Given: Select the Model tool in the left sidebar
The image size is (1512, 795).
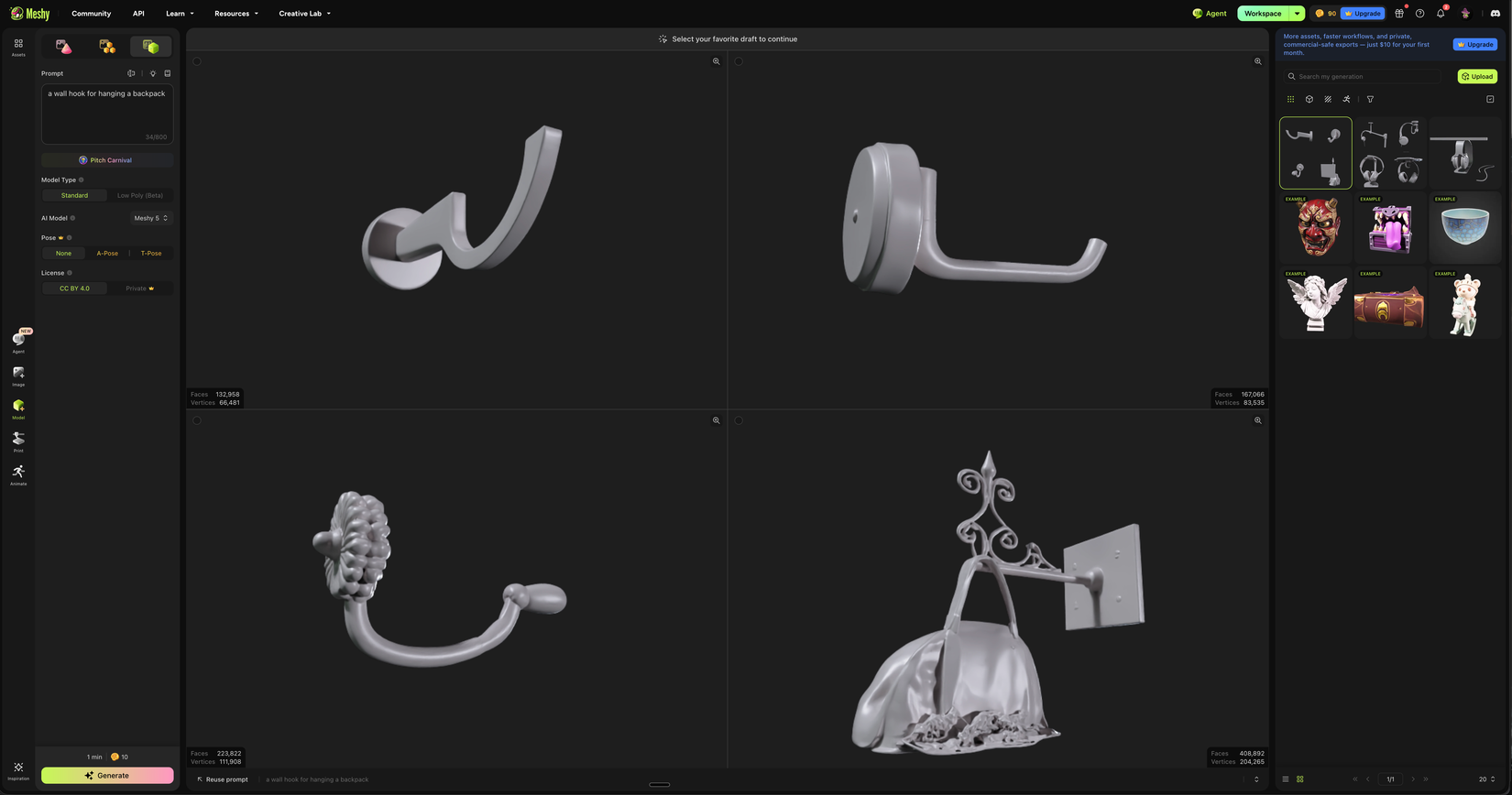Looking at the screenshot, I should (x=18, y=408).
